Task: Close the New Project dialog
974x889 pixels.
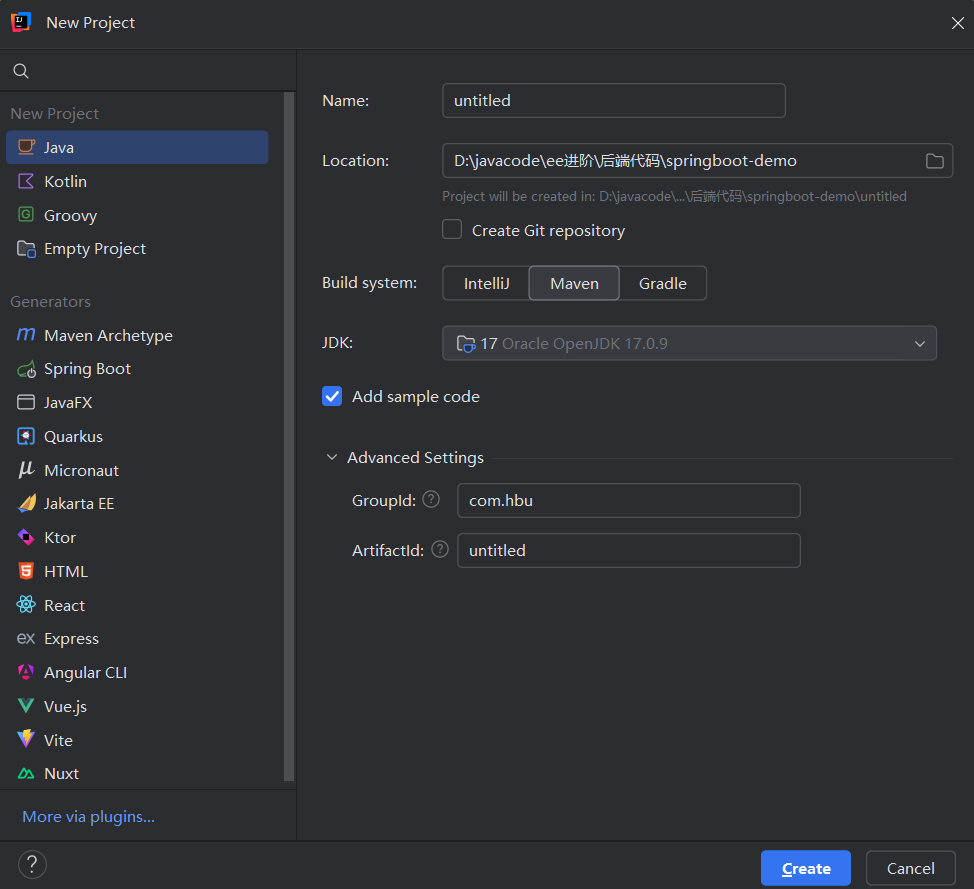Action: pos(957,23)
